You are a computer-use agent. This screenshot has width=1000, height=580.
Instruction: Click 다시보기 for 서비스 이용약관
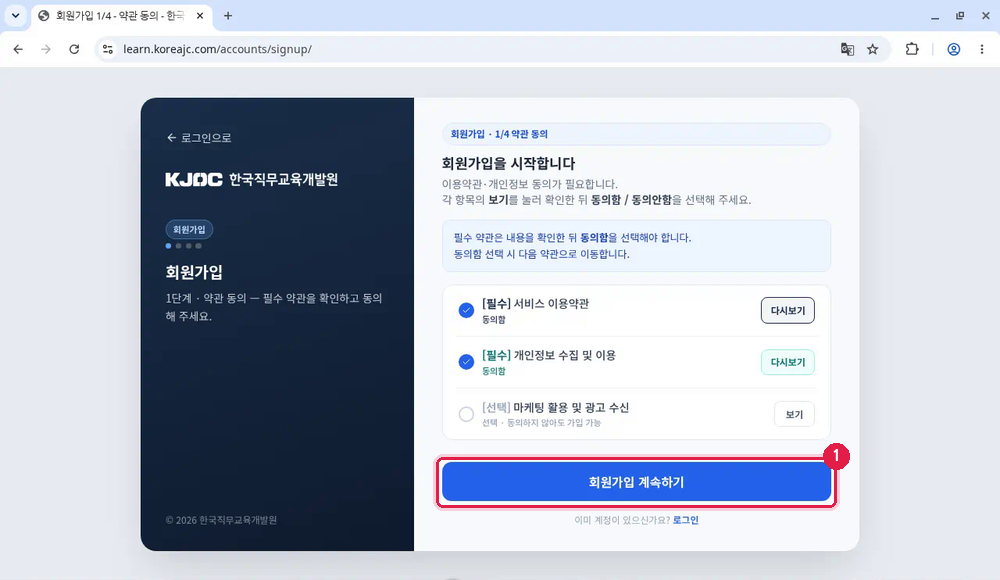point(788,310)
